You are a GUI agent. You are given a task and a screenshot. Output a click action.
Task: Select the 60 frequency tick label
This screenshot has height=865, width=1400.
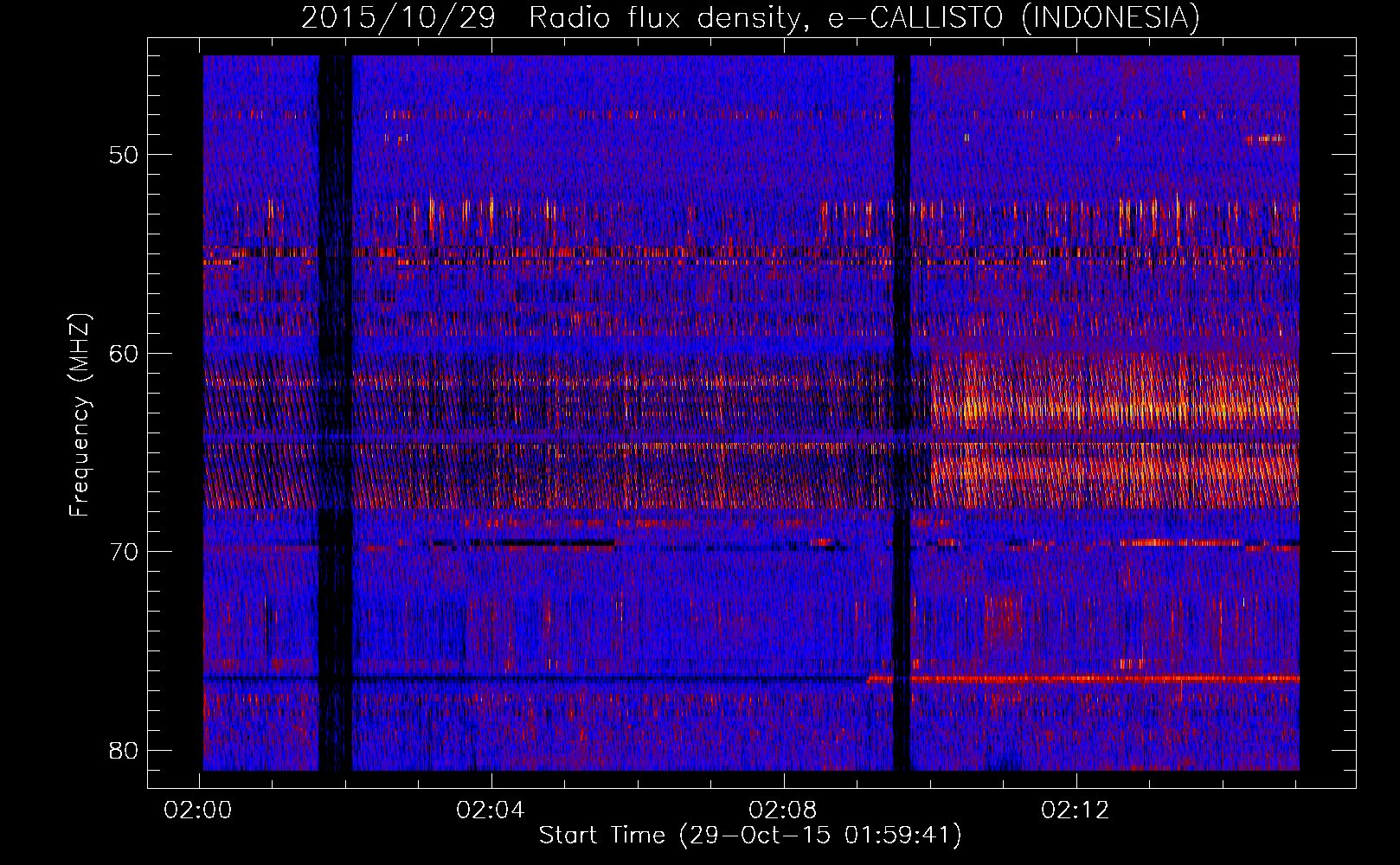click(125, 353)
